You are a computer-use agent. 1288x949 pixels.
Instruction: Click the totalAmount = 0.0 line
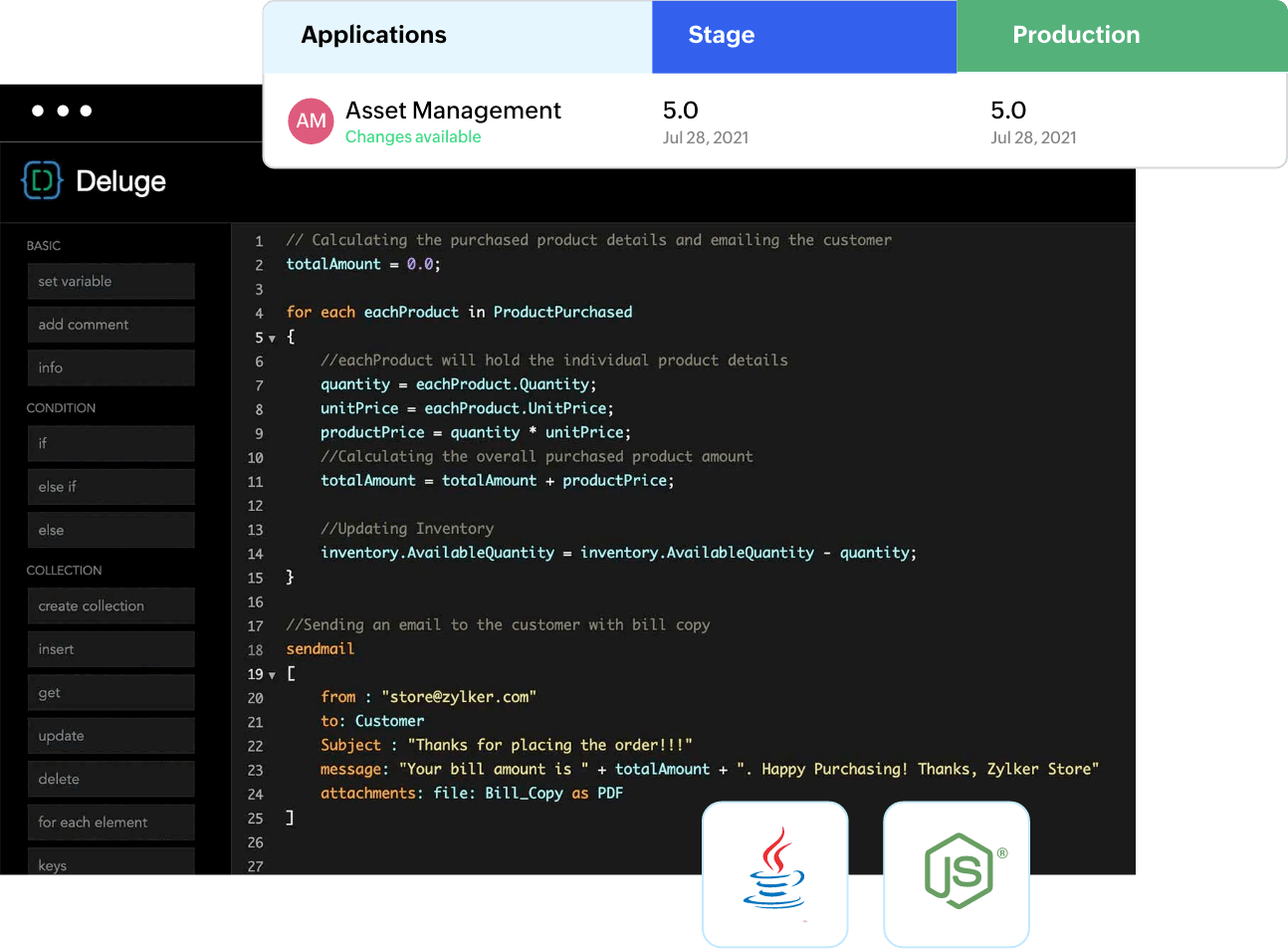coord(363,264)
